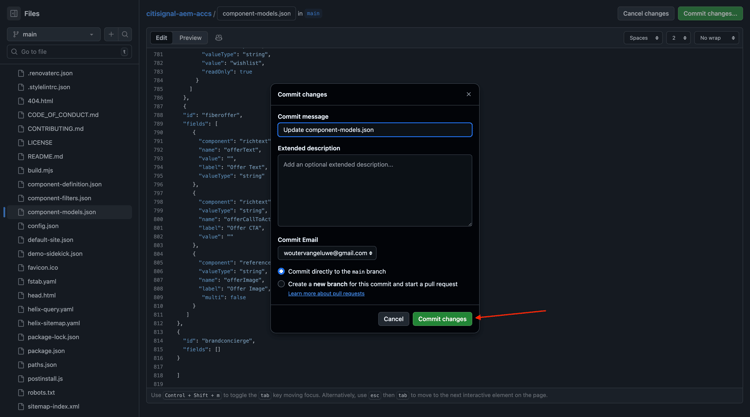Open CONTRIBUTING.md in file tree

55,129
